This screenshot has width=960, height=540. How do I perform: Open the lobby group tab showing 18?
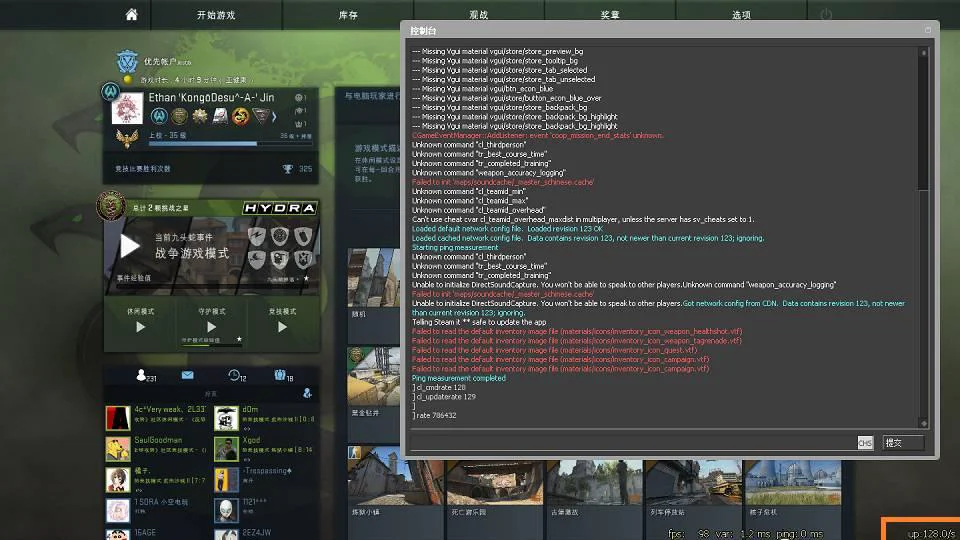[x=283, y=375]
